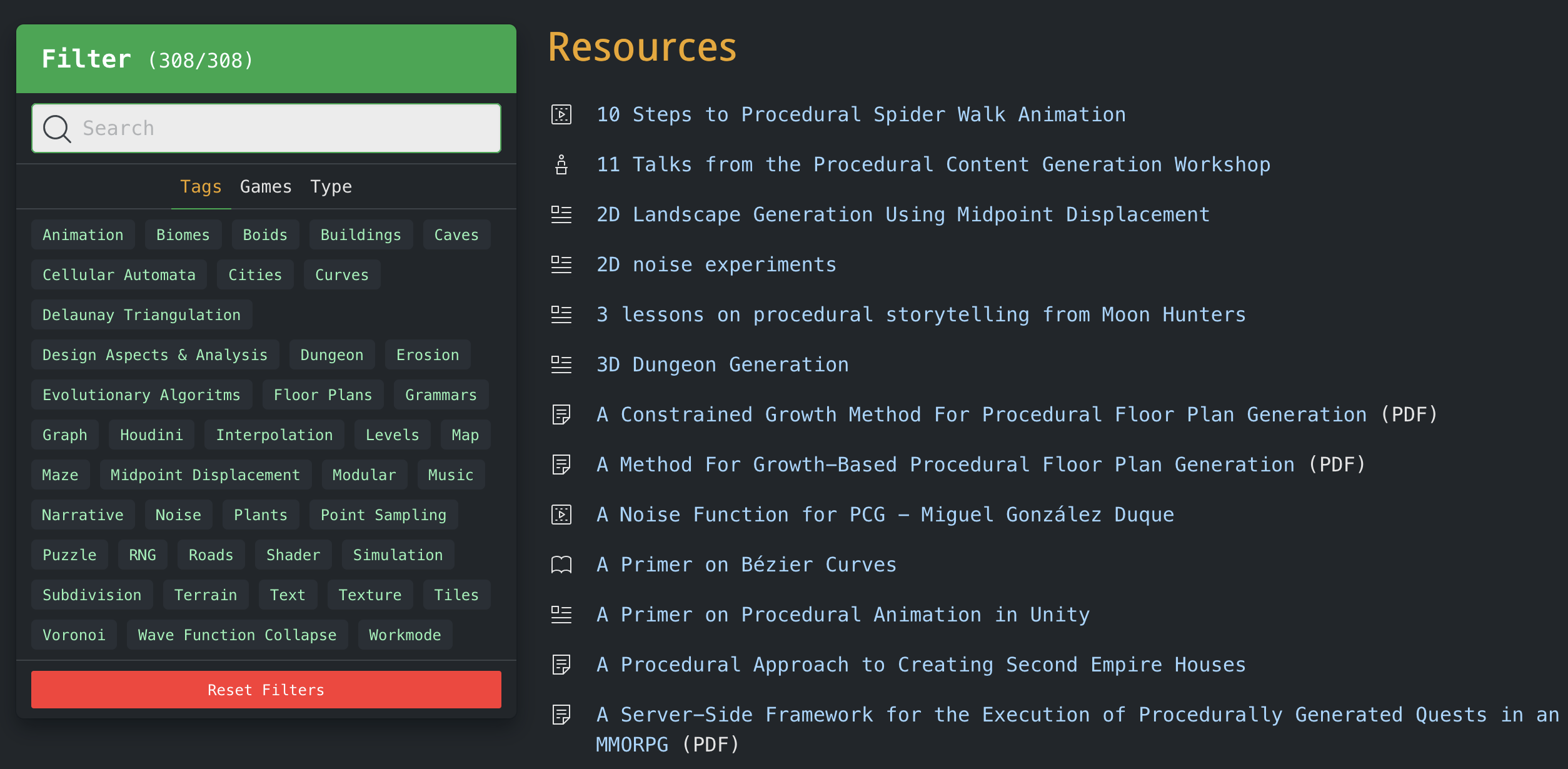
Task: Open 11 Talks from the Procedural Content Generation Workshop
Action: 933,164
